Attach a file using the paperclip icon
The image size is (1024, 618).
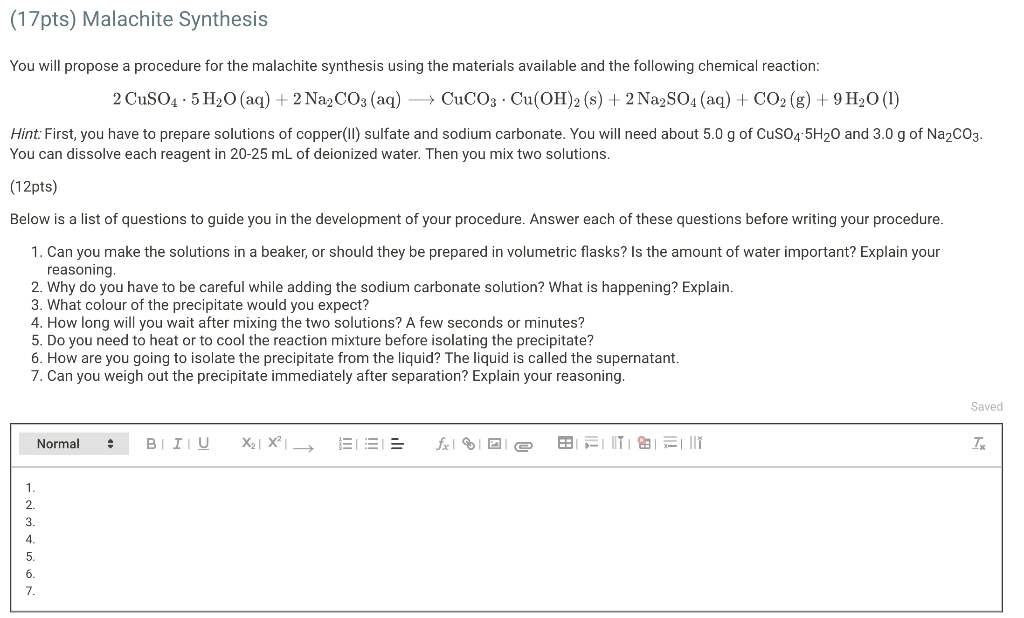tap(523, 444)
